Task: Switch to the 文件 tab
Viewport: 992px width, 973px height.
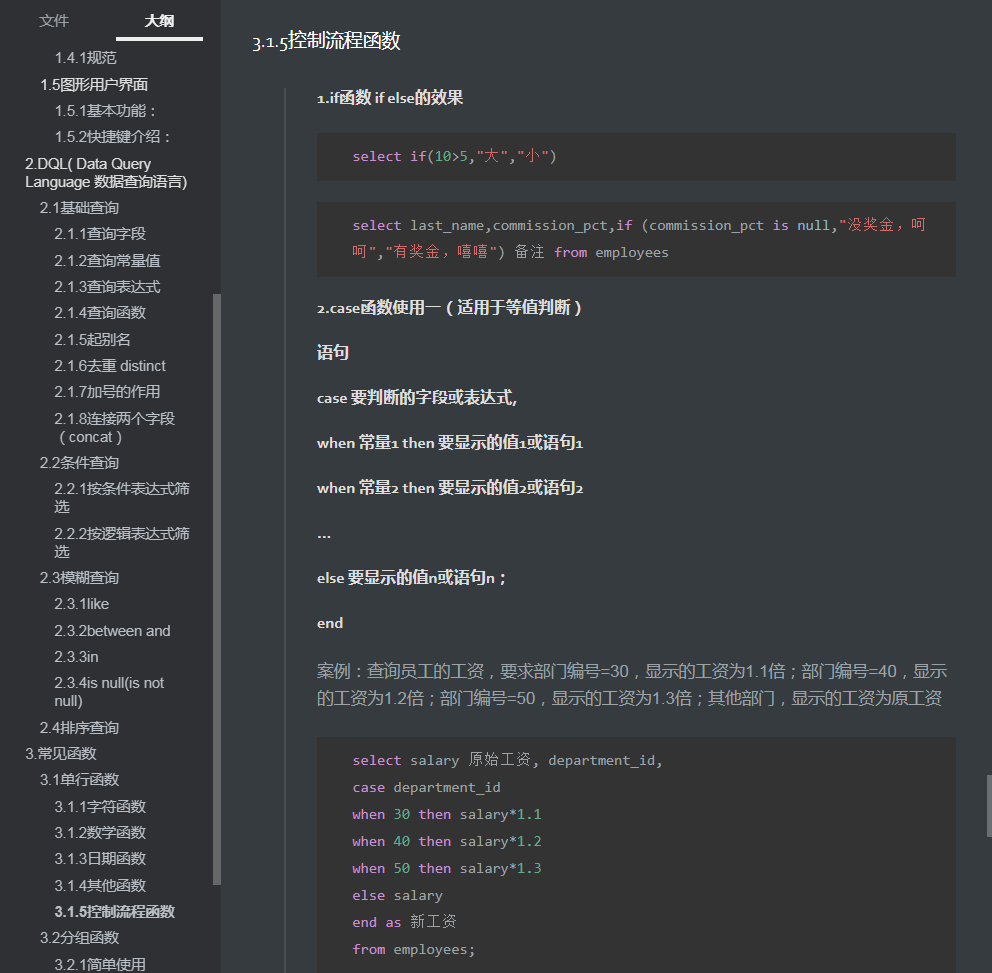Action: pyautogui.click(x=54, y=21)
